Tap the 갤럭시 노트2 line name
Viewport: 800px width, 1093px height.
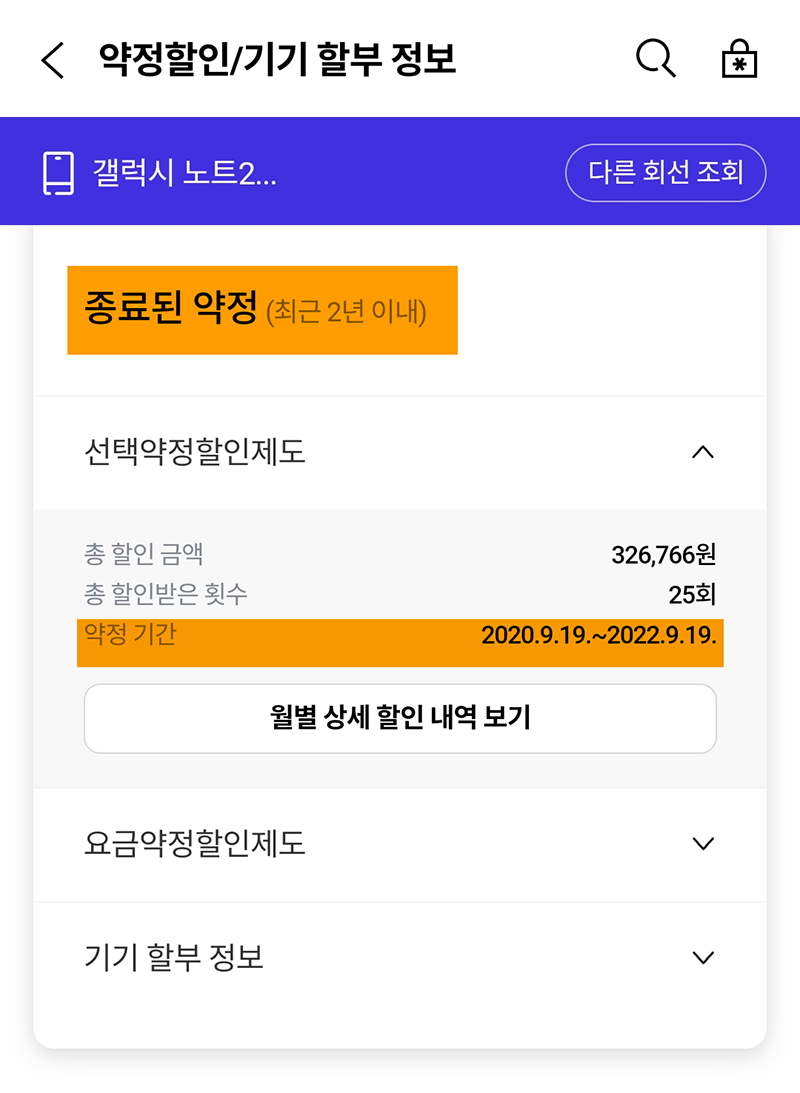tap(184, 173)
